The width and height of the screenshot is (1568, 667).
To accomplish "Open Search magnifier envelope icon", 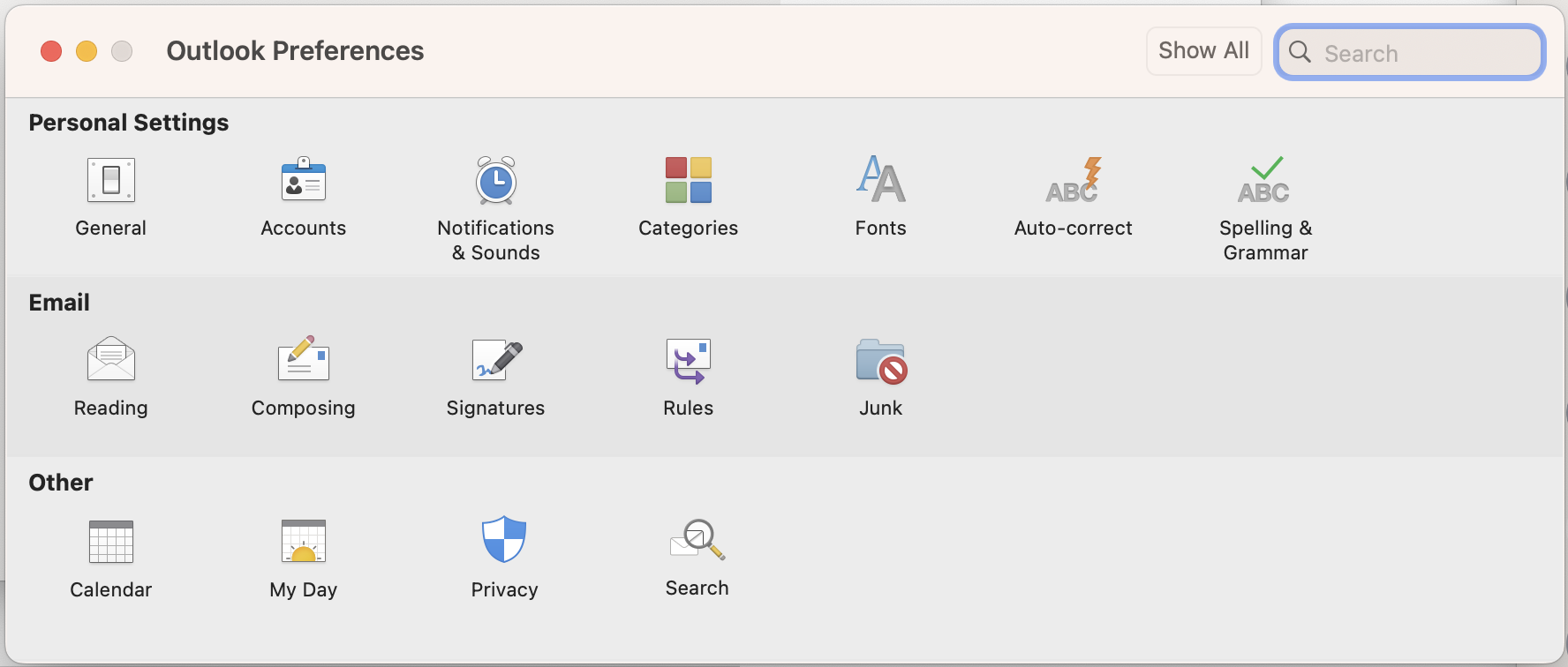I will (x=697, y=539).
